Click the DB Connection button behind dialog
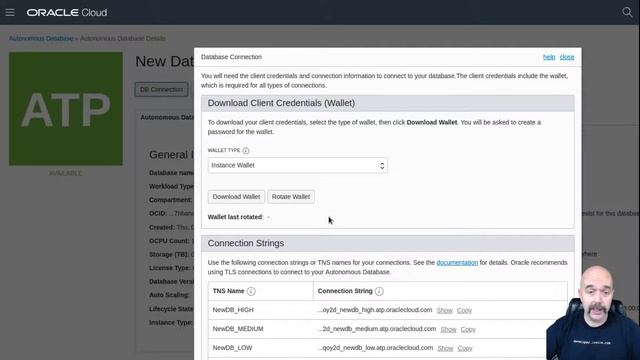Screen dimensions: 640x360 [162, 89]
